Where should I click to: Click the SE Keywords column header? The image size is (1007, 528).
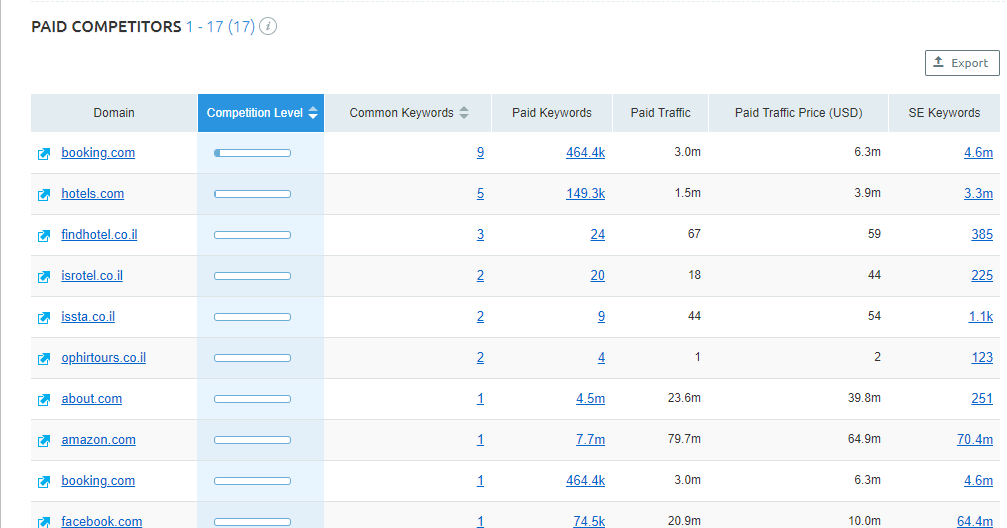pyautogui.click(x=944, y=113)
